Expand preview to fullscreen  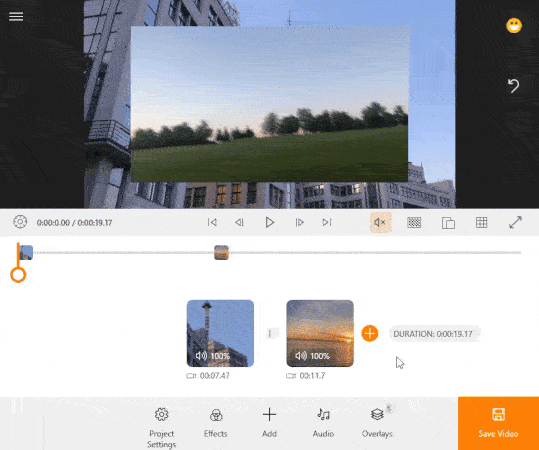click(x=515, y=222)
